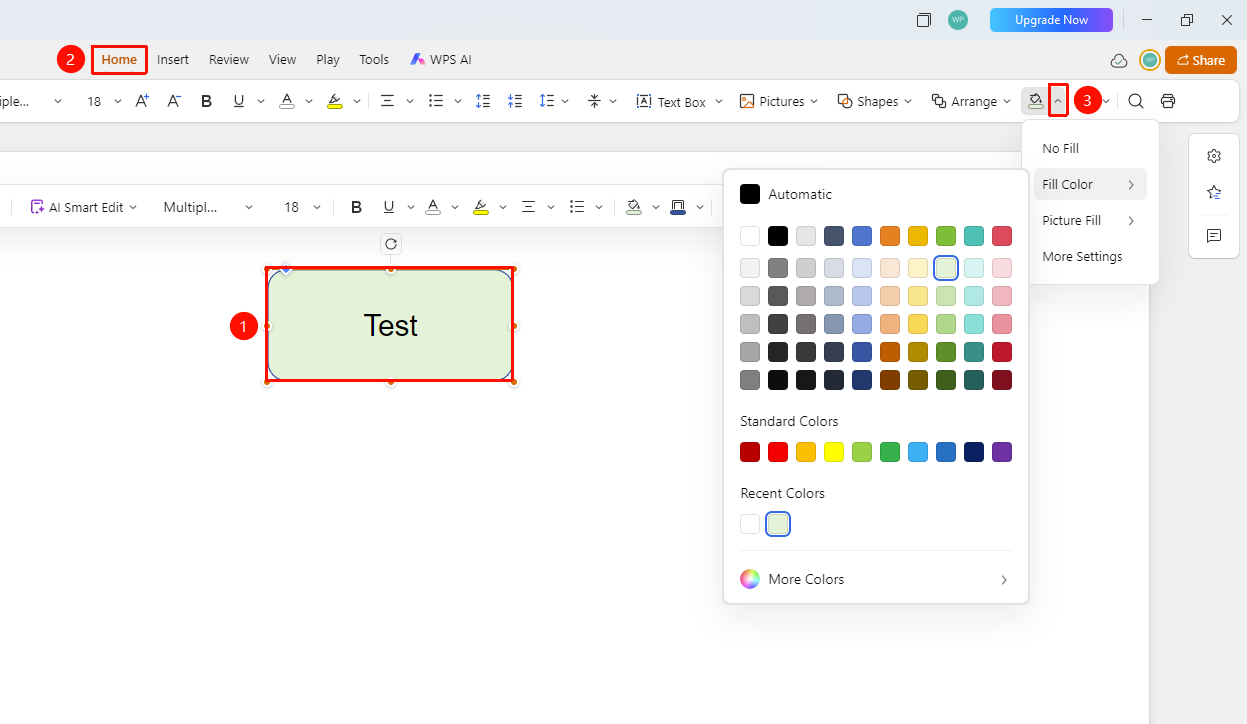Image resolution: width=1247 pixels, height=724 pixels.
Task: Pick the purple swatch under Standard Colors
Action: point(1002,452)
